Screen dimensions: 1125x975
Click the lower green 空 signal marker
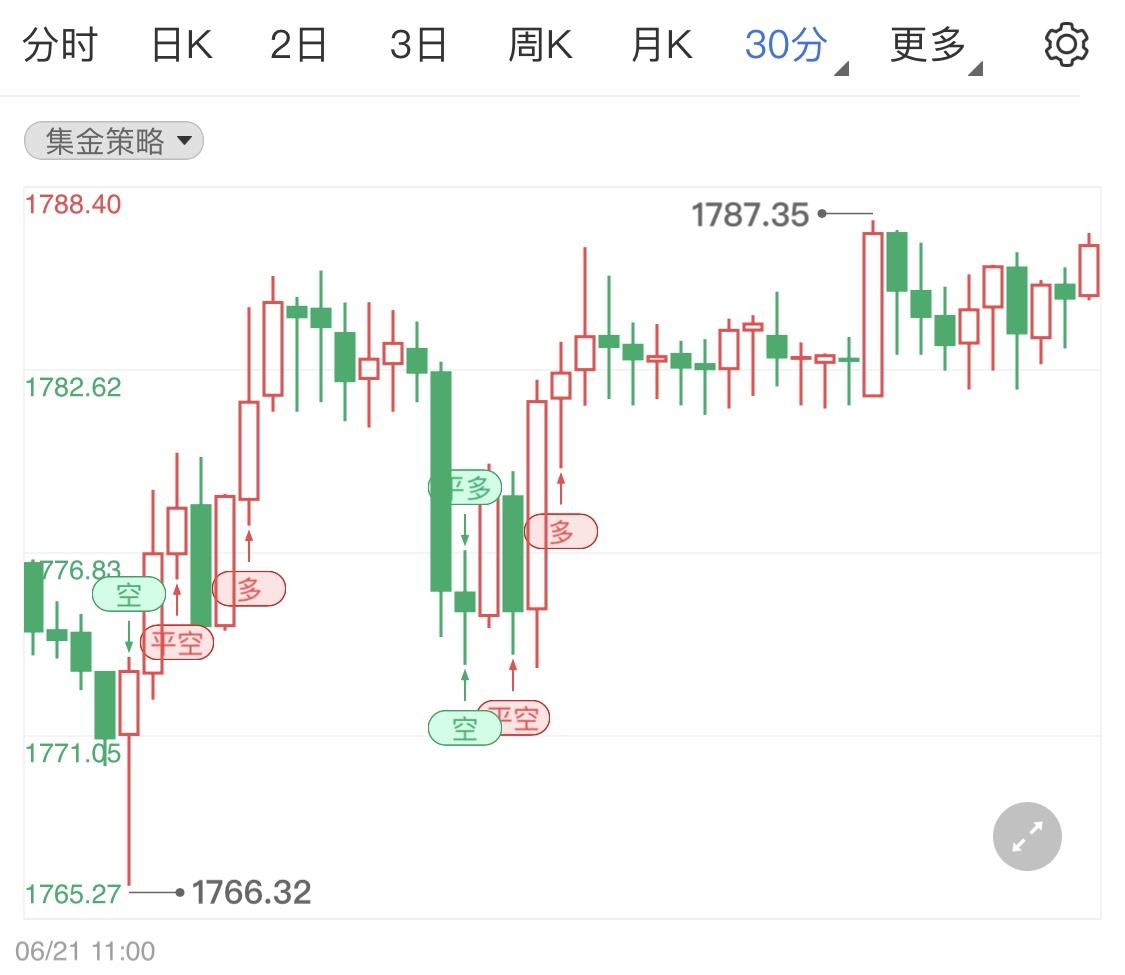click(x=465, y=728)
